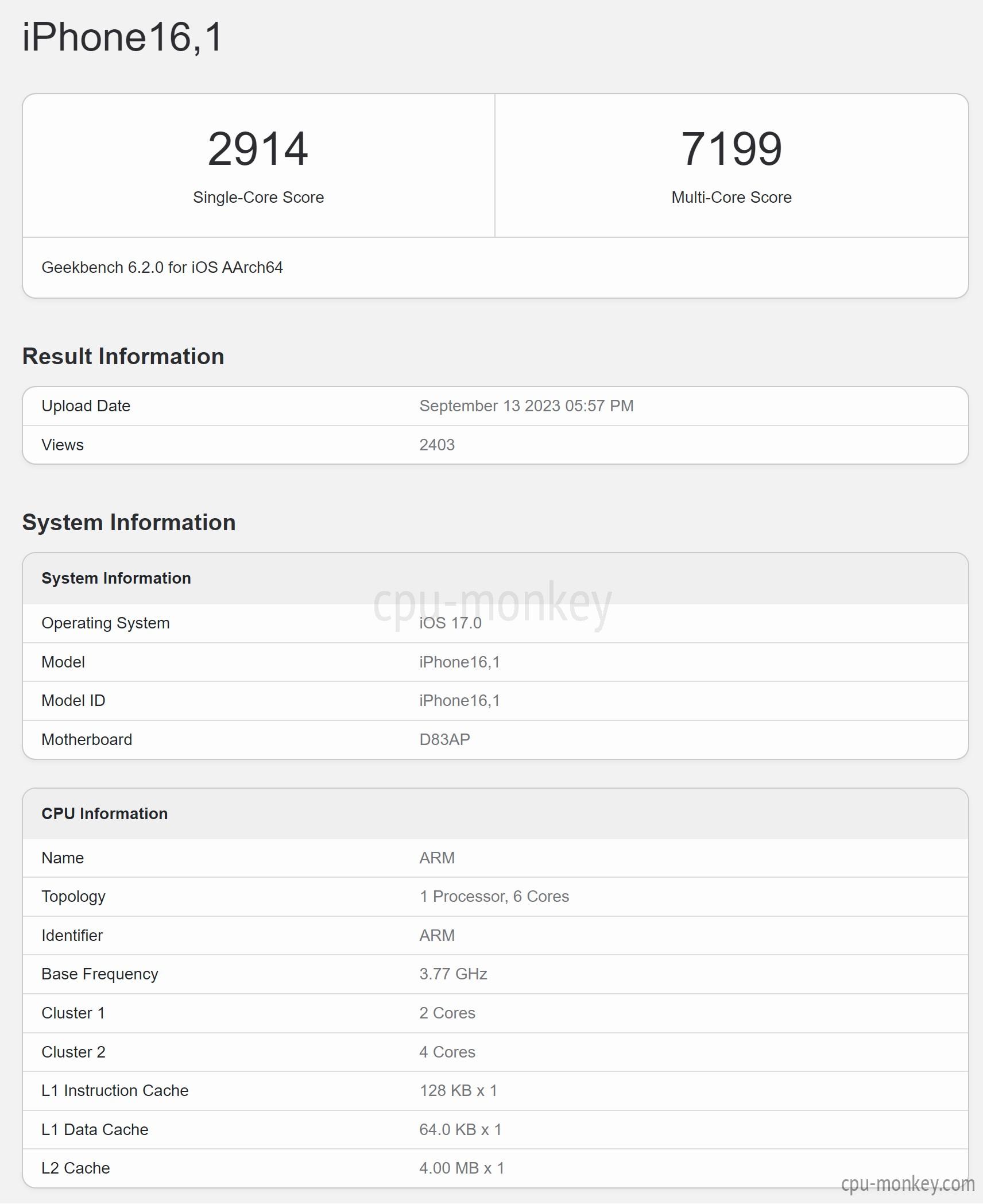Click the Model ID label
Image resolution: width=983 pixels, height=1204 pixels.
pos(73,700)
